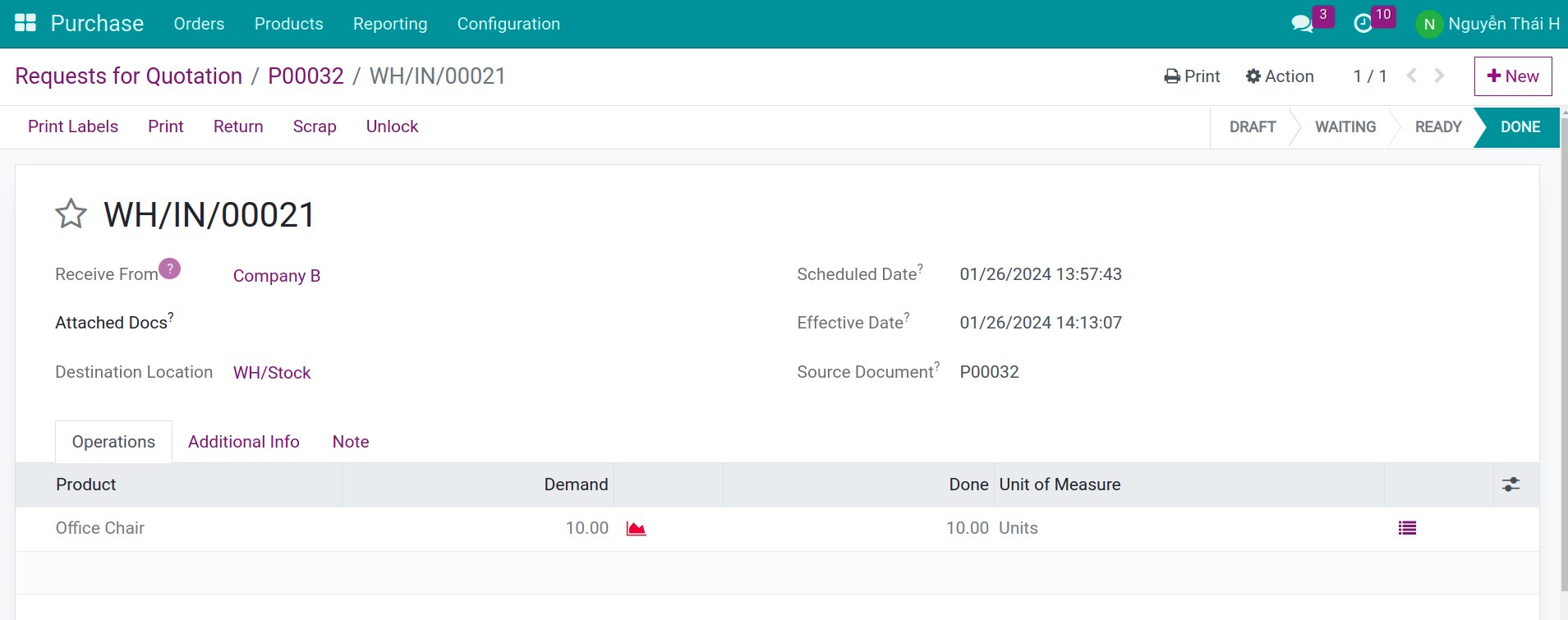Go to the next record arrow
Screen dimensions: 1568x620
tap(1439, 76)
